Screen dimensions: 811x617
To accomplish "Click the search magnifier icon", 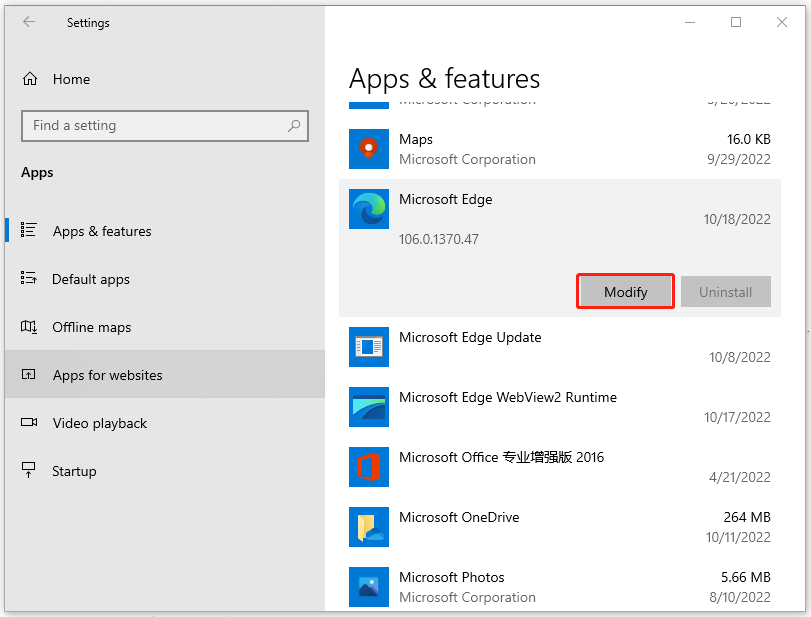I will [x=294, y=126].
